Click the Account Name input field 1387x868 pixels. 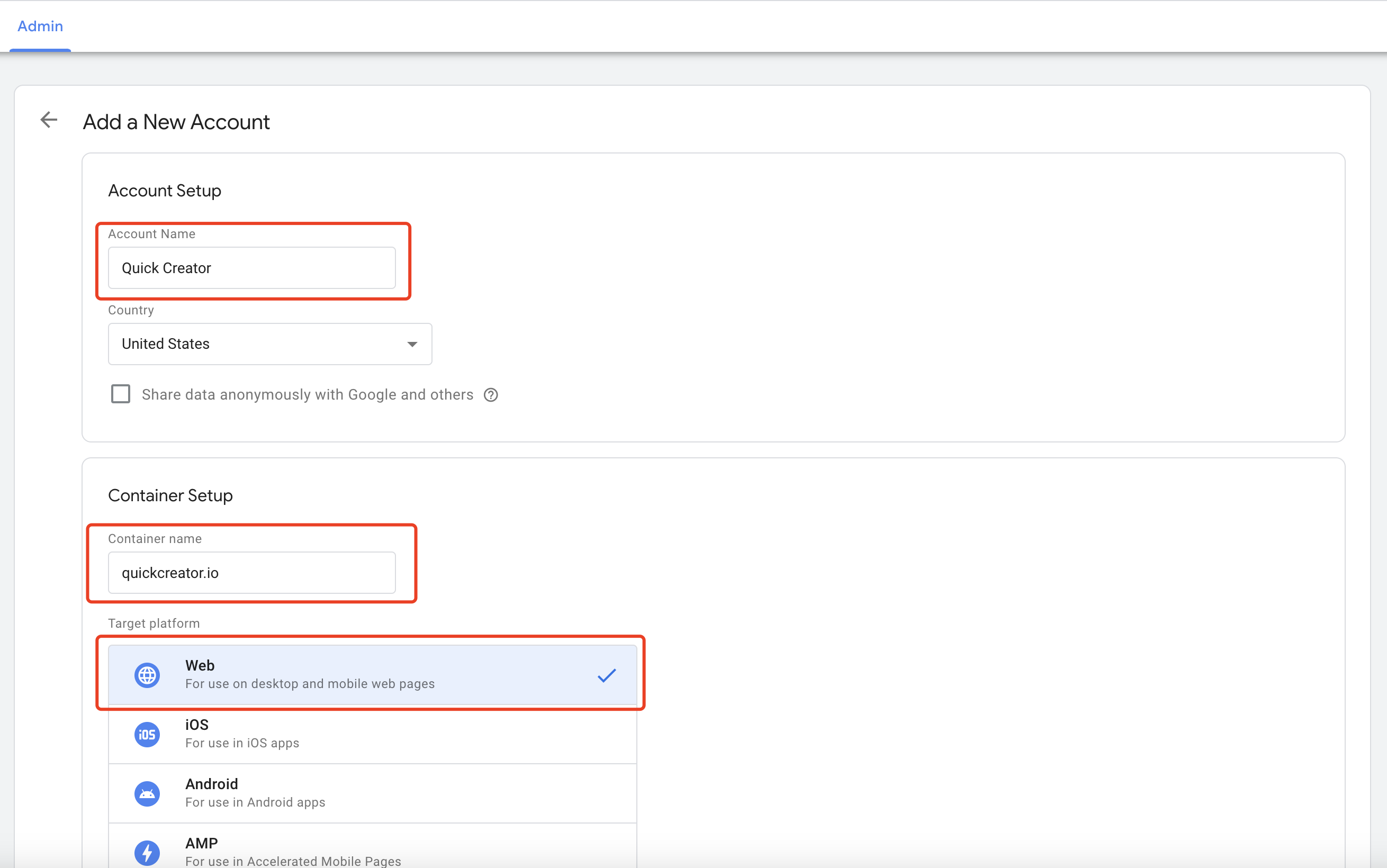(251, 268)
